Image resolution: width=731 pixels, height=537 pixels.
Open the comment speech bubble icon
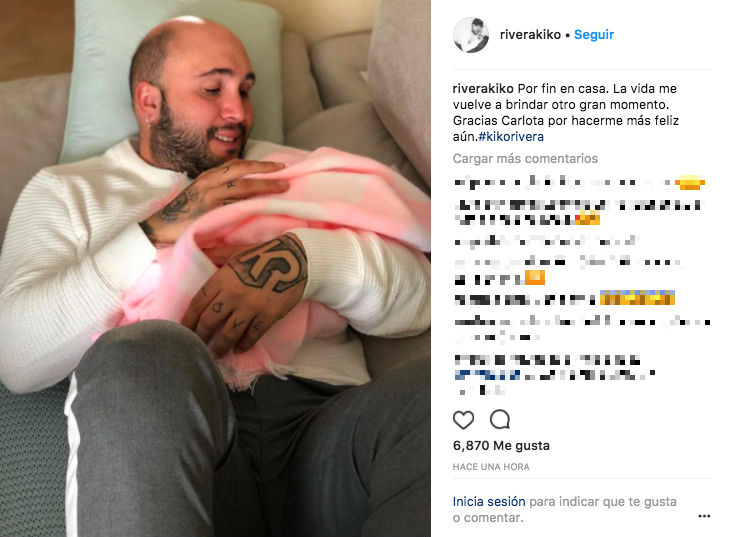500,420
